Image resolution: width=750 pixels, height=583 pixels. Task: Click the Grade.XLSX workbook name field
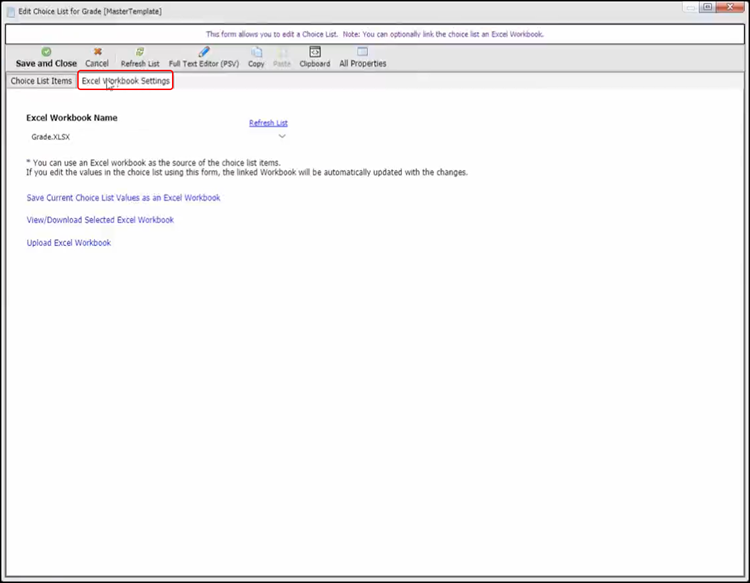tap(150, 136)
